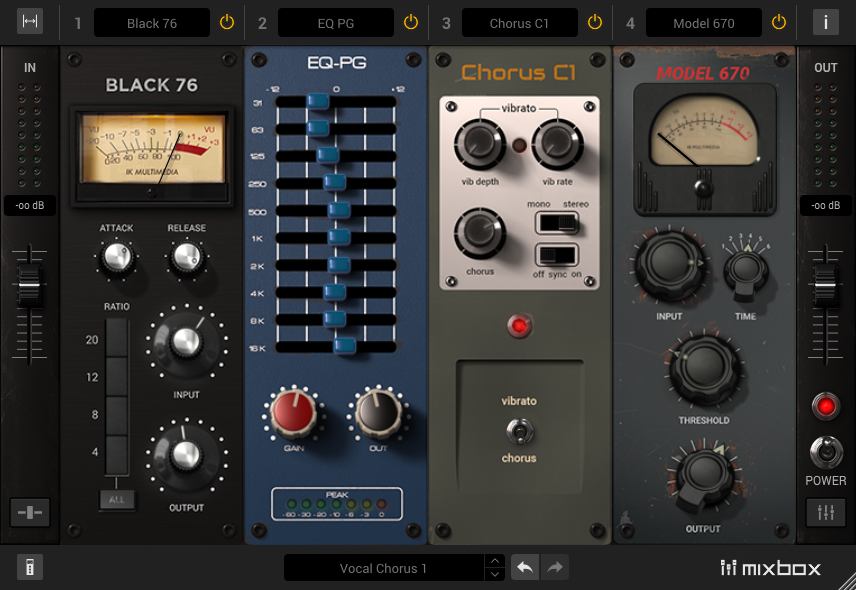Click the 125 Hz EQ band slider
Viewport: 856px width, 590px height.
point(328,156)
